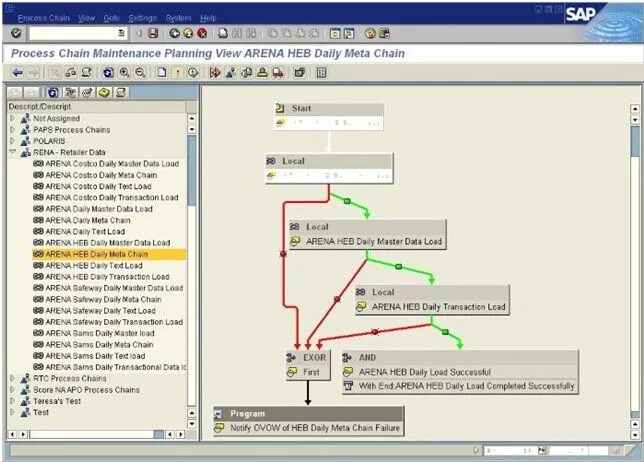Open the Process Chain menu
644x462 pixels.
pyautogui.click(x=44, y=18)
